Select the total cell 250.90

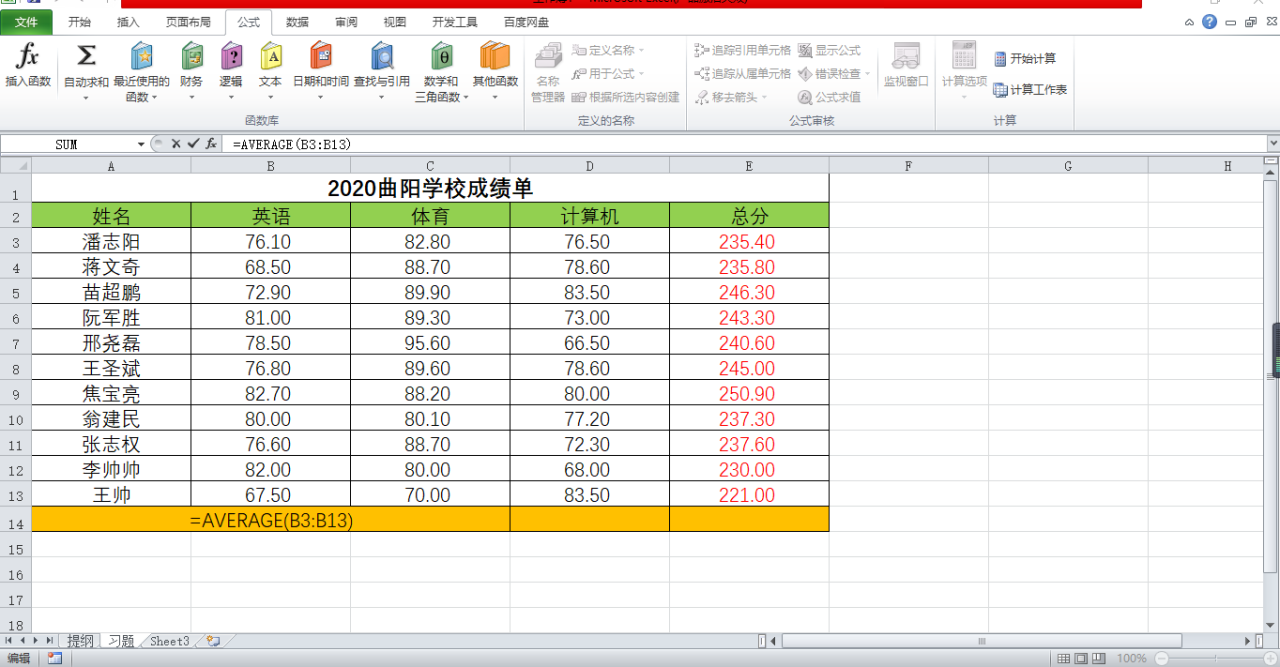pos(749,394)
